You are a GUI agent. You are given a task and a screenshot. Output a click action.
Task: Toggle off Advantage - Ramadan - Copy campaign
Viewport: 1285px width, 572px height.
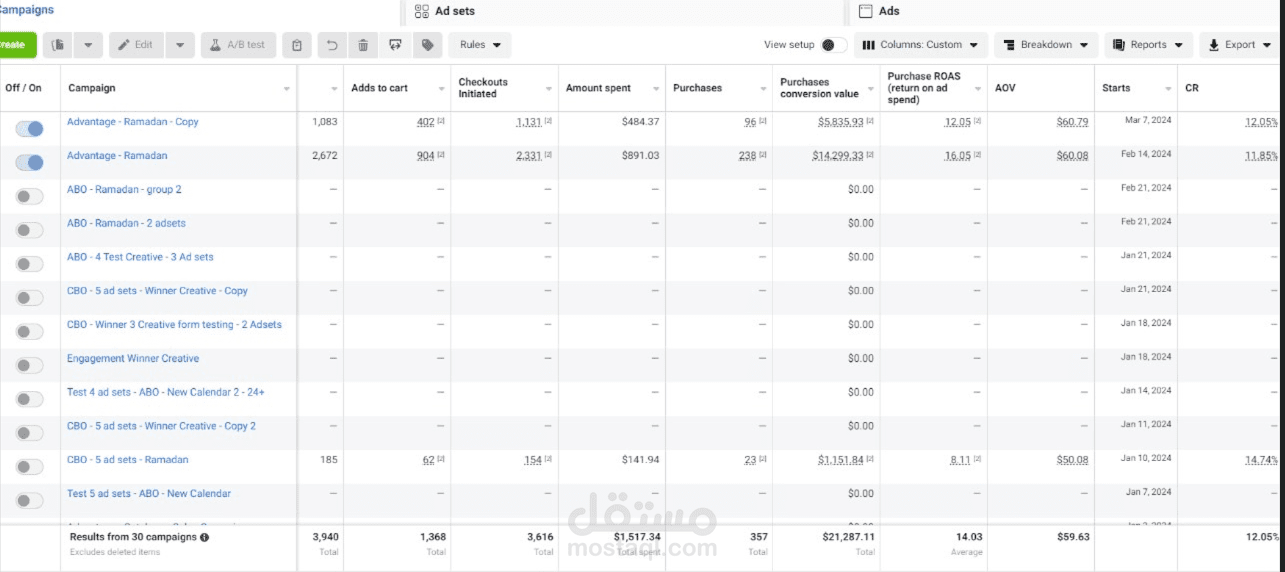click(x=30, y=129)
